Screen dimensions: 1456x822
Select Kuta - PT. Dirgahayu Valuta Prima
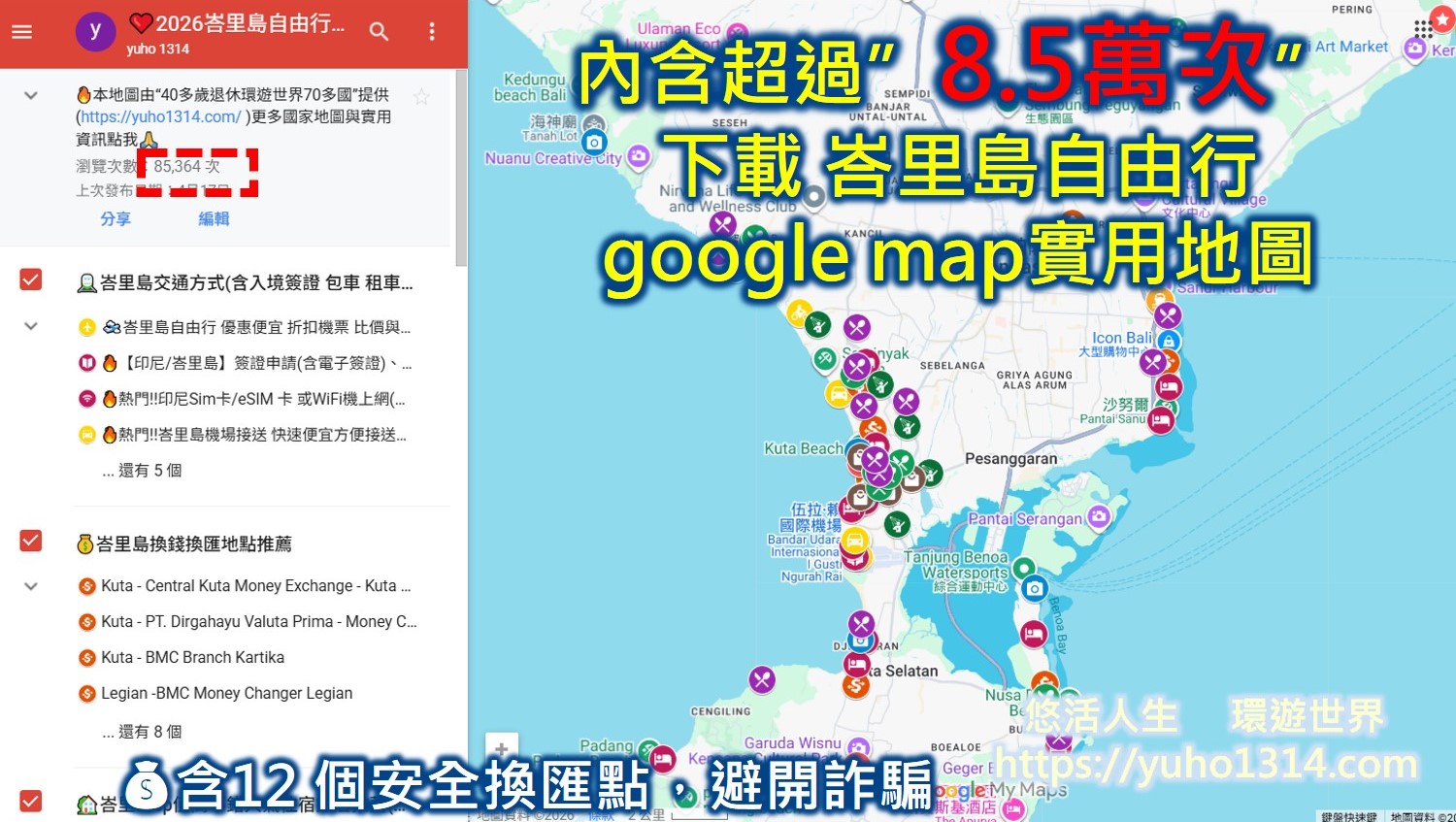click(x=248, y=622)
